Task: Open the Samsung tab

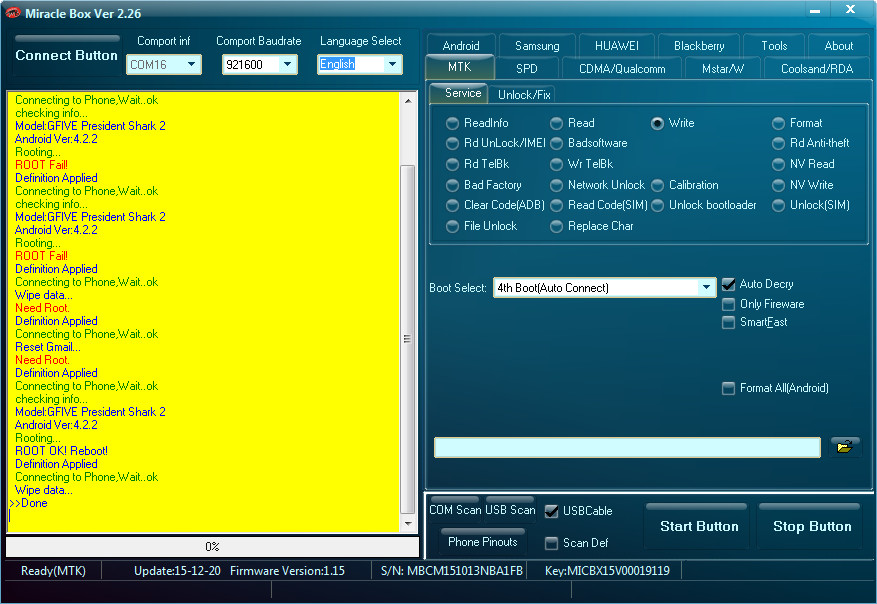Action: 537,46
